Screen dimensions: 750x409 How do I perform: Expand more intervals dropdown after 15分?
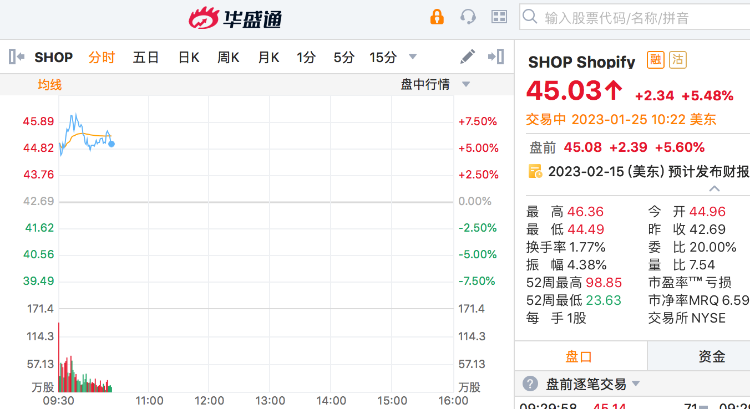click(413, 57)
